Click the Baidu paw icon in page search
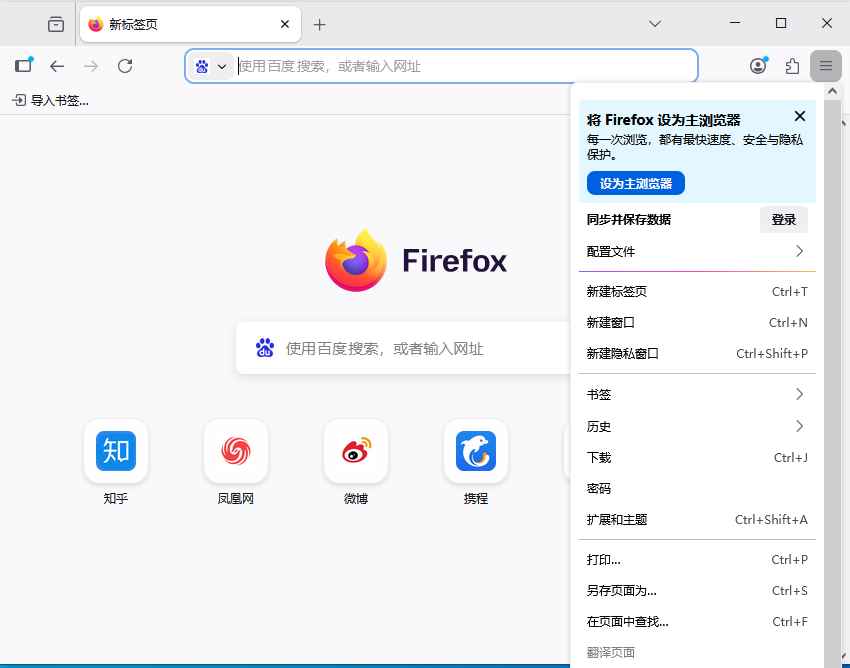 (265, 348)
